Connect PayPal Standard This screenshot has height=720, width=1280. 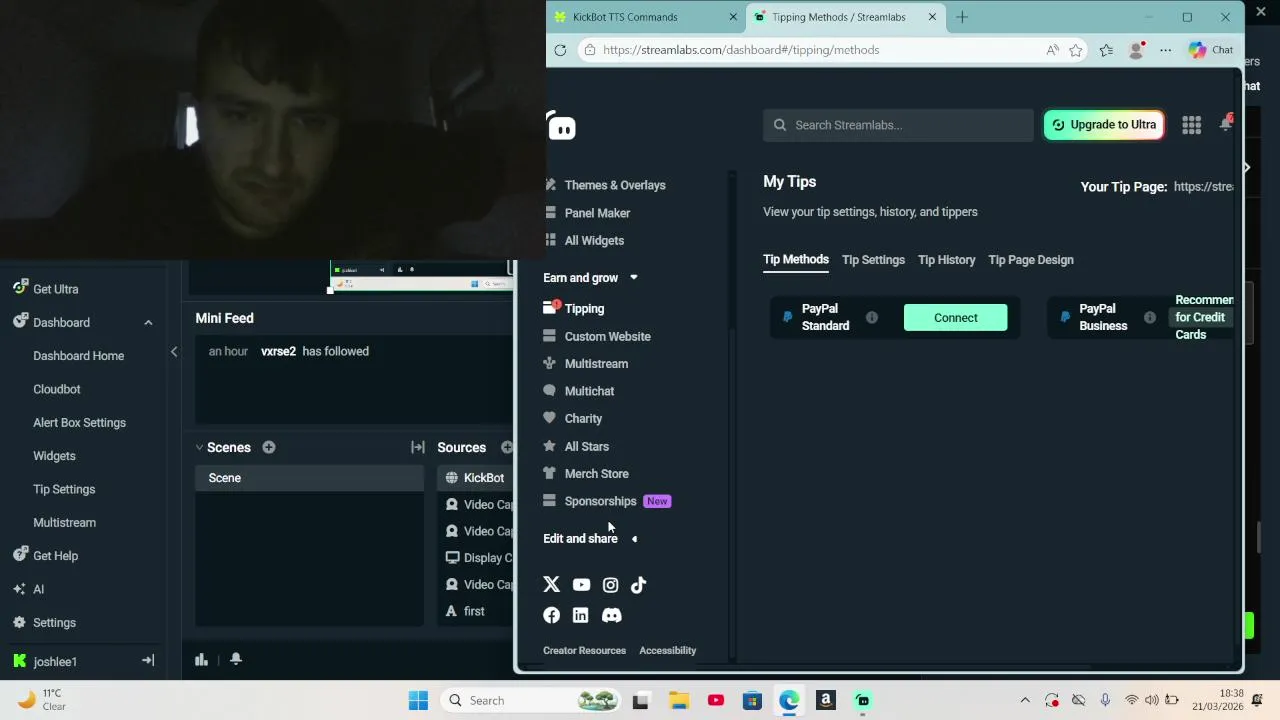956,318
